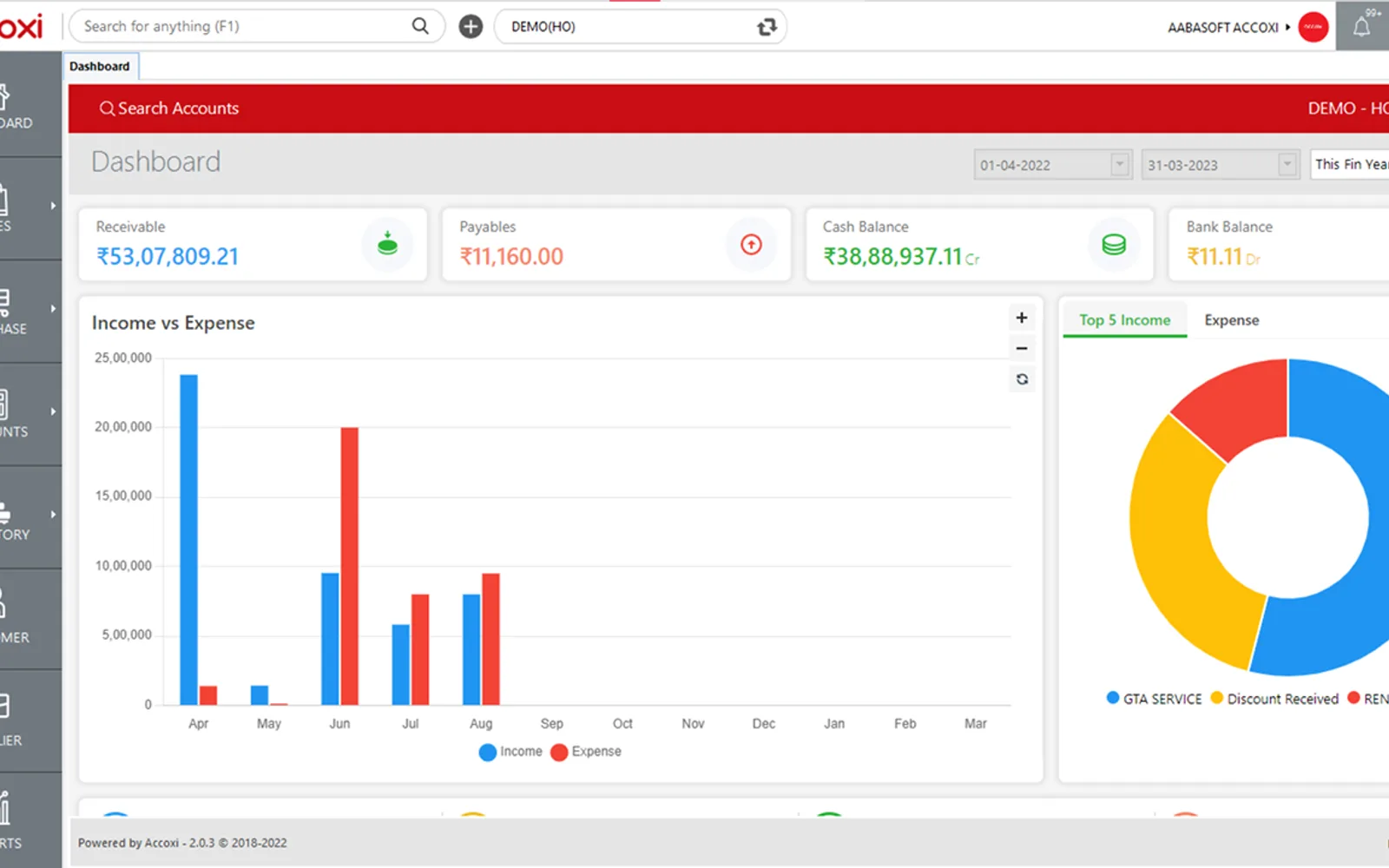1389x868 pixels.
Task: Click the Payables amount ₹11,160.00
Action: click(511, 257)
